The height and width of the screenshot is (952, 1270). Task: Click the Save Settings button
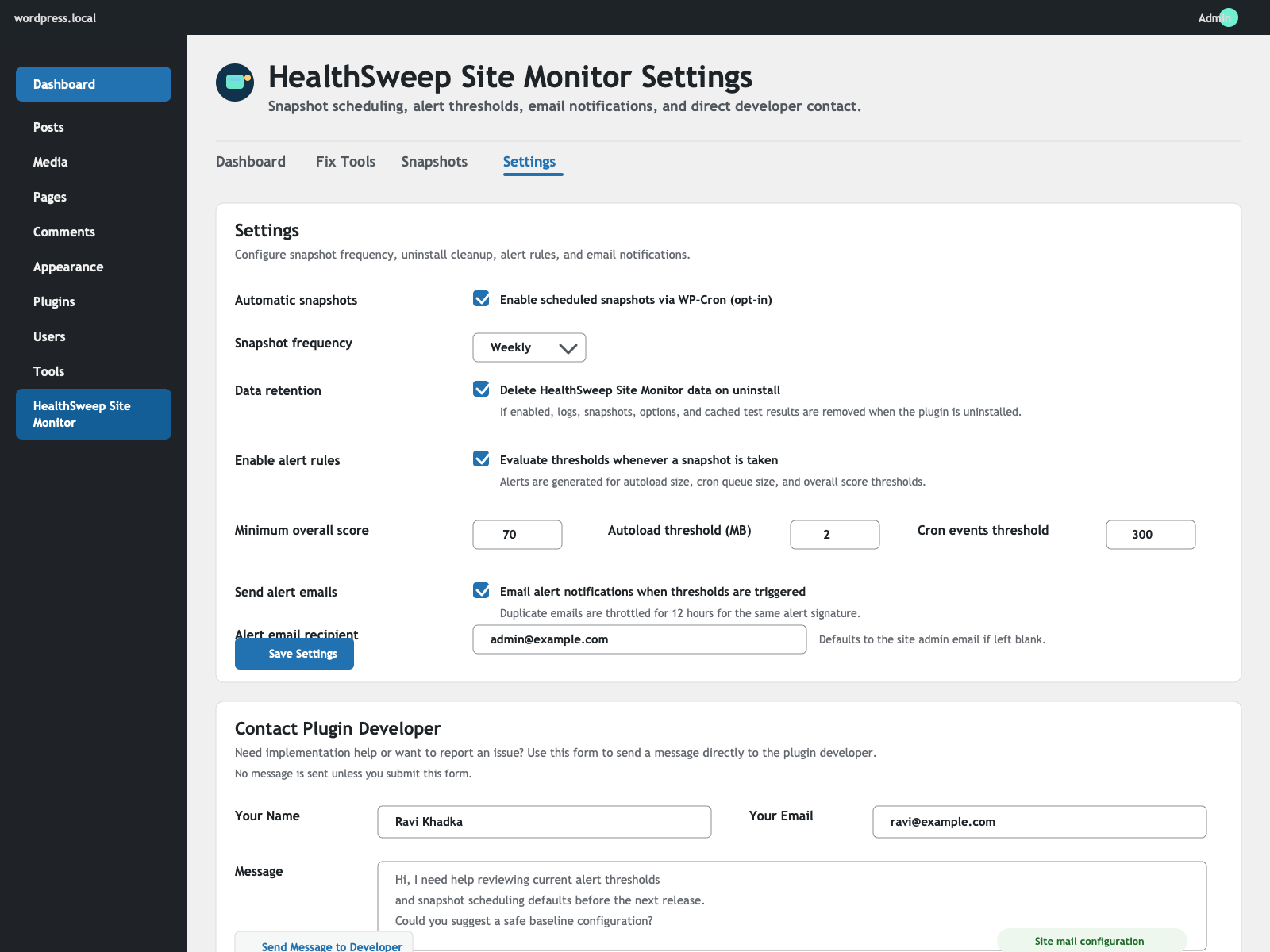294,654
